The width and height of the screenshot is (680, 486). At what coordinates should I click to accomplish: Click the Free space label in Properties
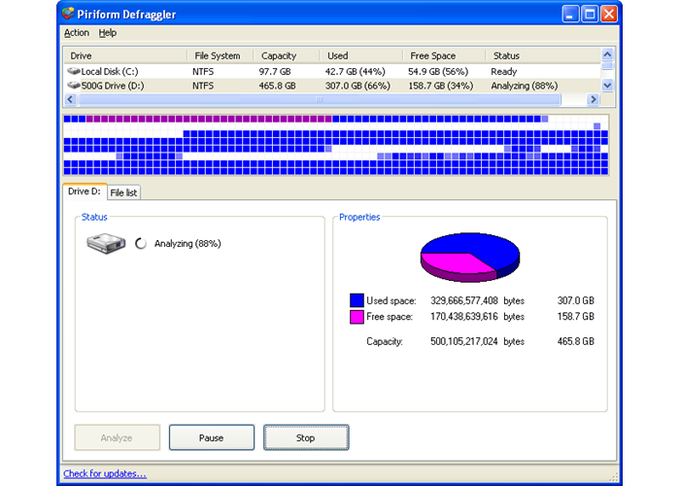pyautogui.click(x=389, y=316)
